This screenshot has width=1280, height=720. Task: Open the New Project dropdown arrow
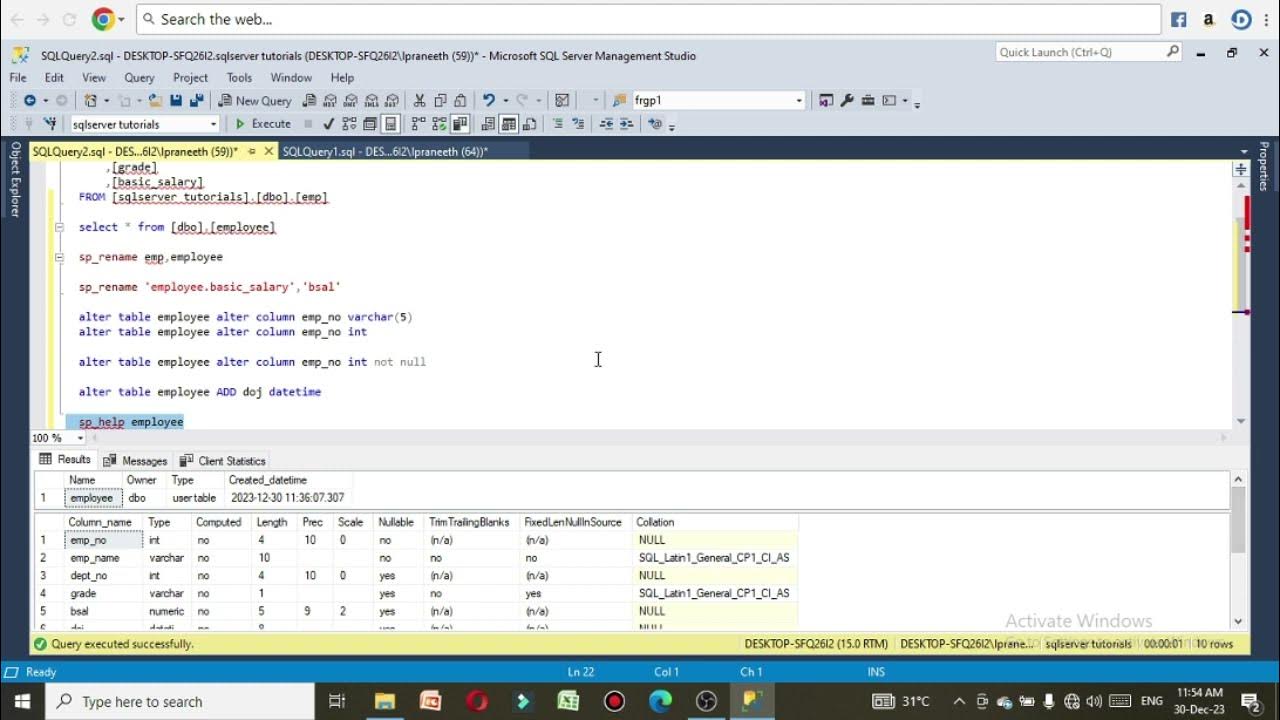[106, 100]
